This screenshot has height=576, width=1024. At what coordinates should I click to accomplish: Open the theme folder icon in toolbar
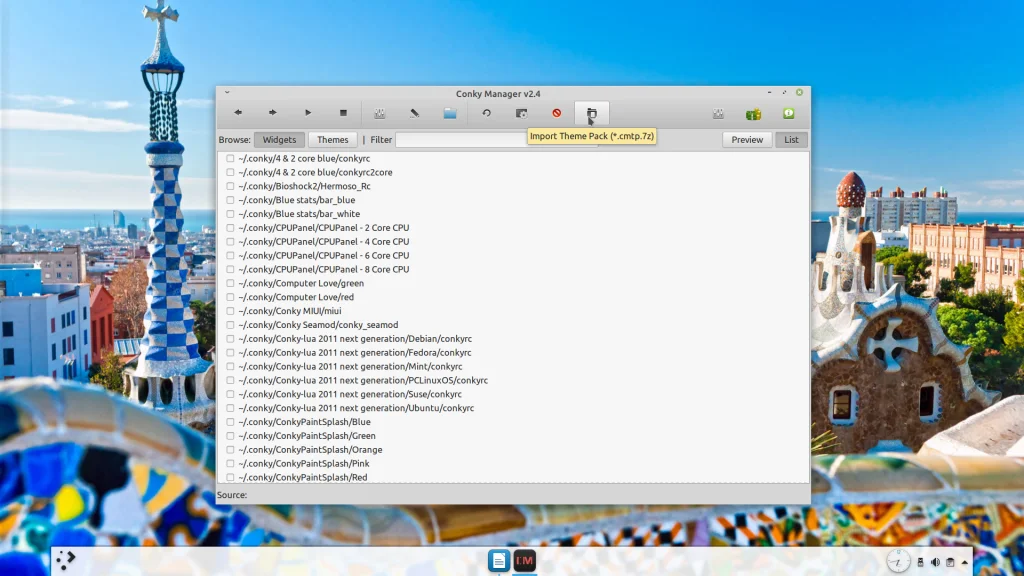pyautogui.click(x=450, y=113)
